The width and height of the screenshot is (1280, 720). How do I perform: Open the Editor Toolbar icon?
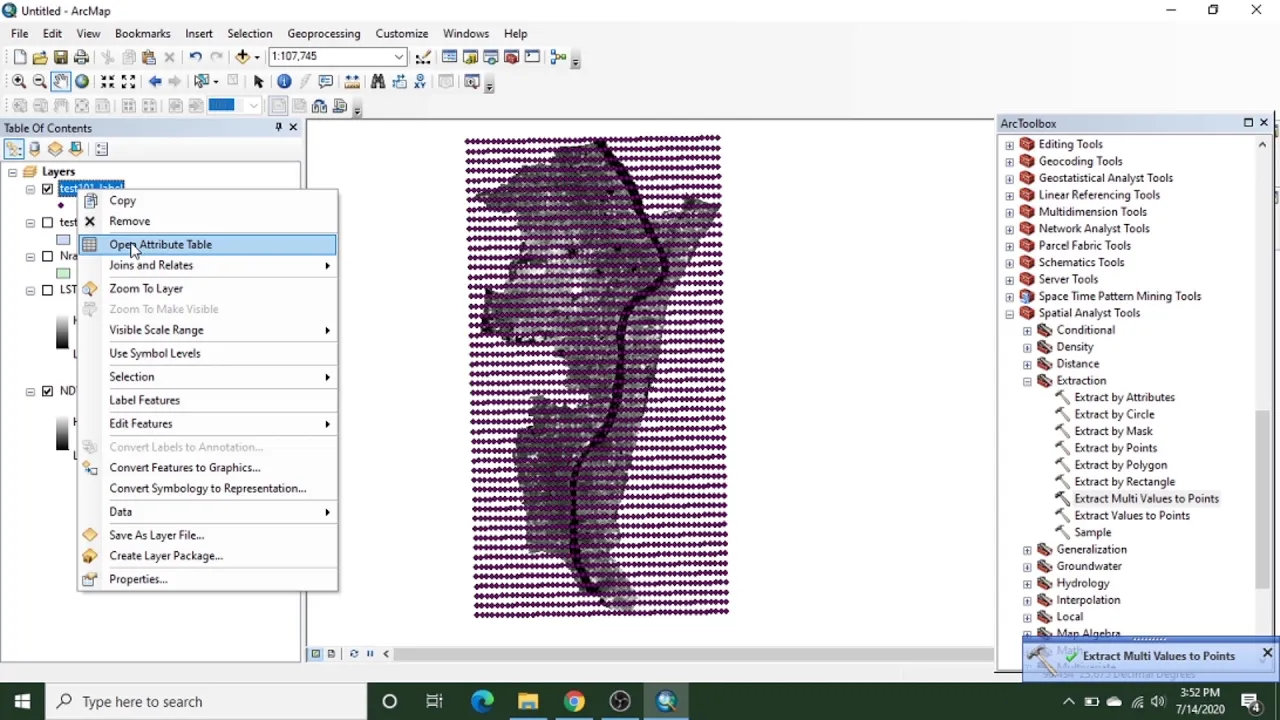point(424,57)
